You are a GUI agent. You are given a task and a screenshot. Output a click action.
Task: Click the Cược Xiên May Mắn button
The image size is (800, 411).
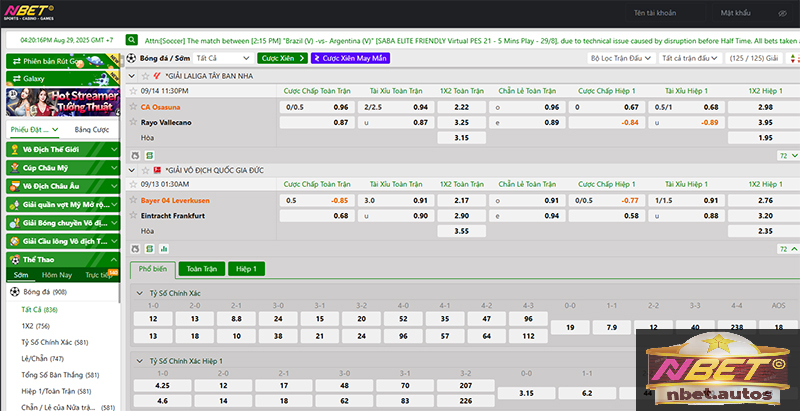pos(350,58)
